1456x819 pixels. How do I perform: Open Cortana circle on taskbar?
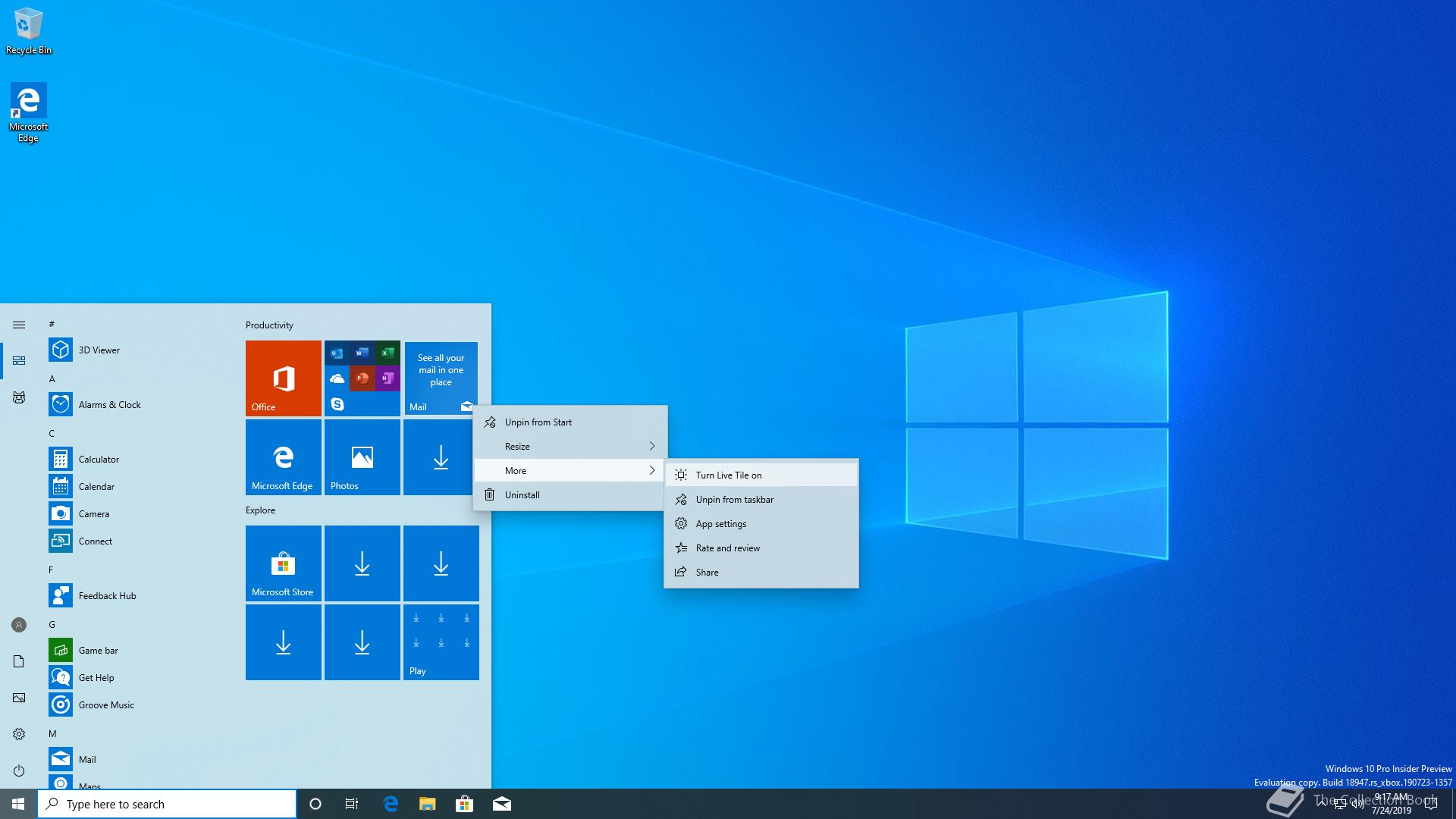click(x=315, y=804)
